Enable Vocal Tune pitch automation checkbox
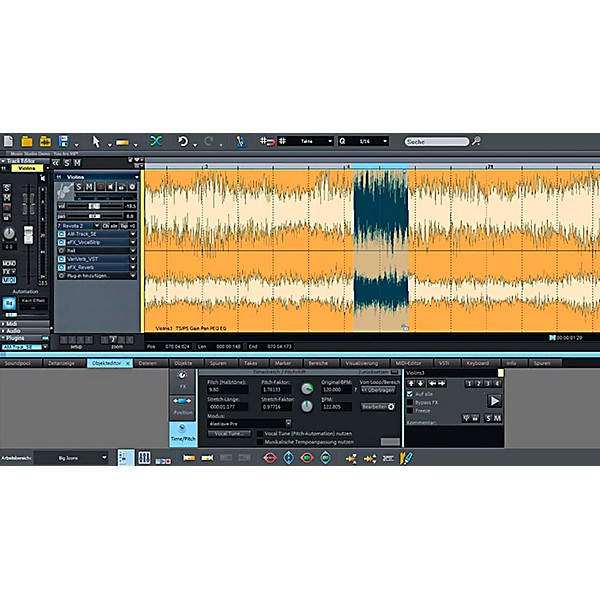 [x=260, y=434]
